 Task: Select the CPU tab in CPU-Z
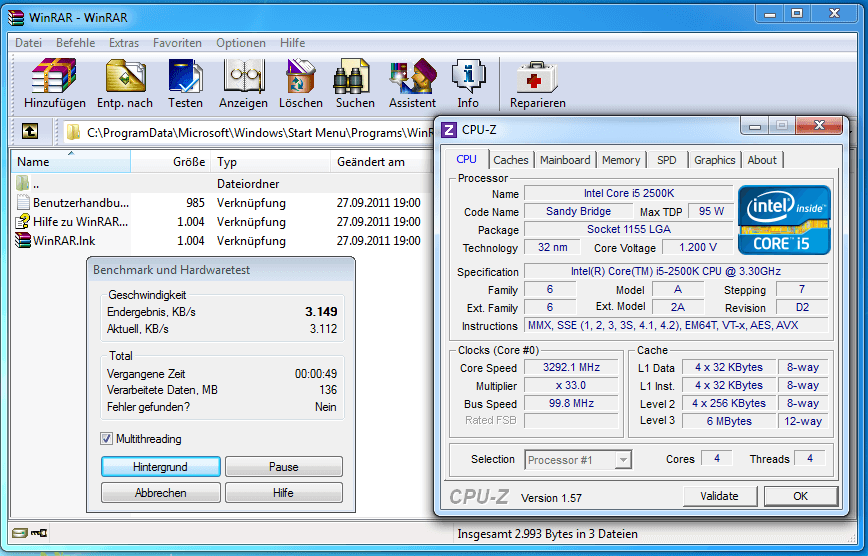pos(467,159)
